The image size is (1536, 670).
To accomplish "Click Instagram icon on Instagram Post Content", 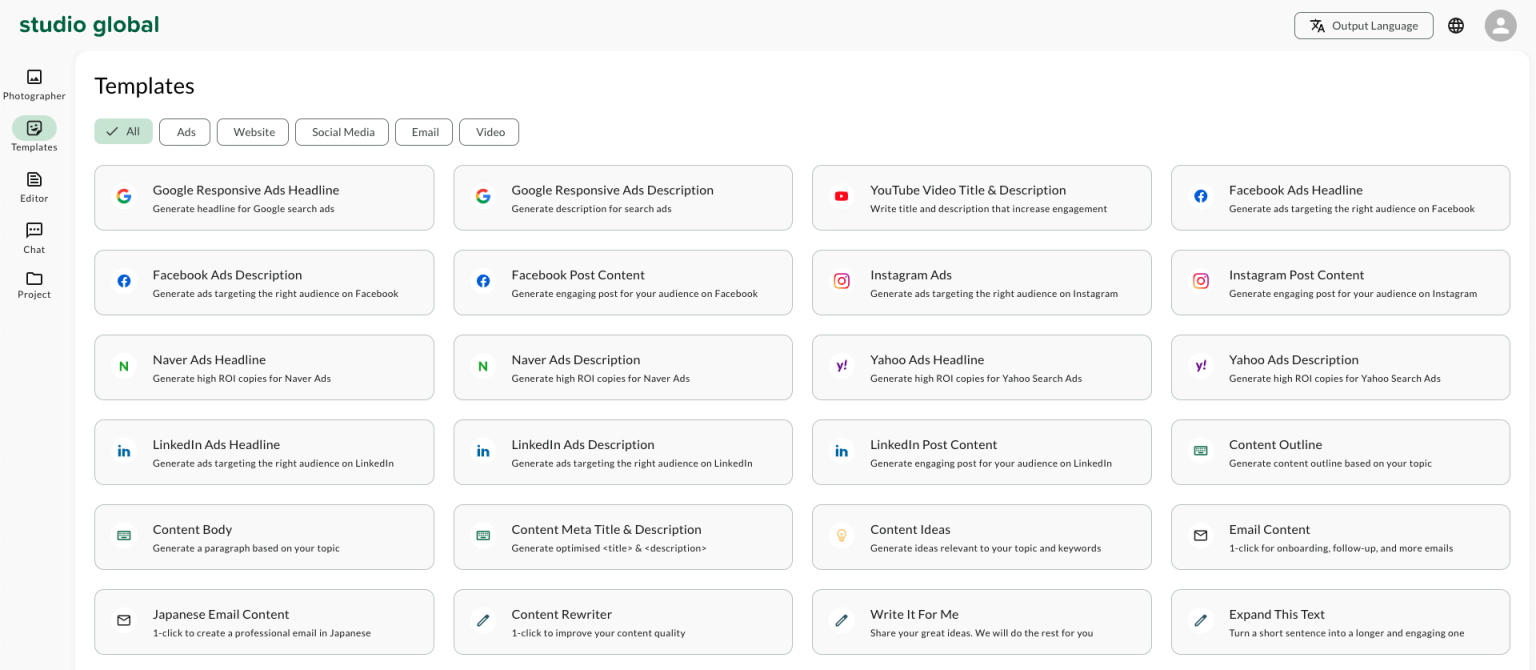I will click(1201, 282).
